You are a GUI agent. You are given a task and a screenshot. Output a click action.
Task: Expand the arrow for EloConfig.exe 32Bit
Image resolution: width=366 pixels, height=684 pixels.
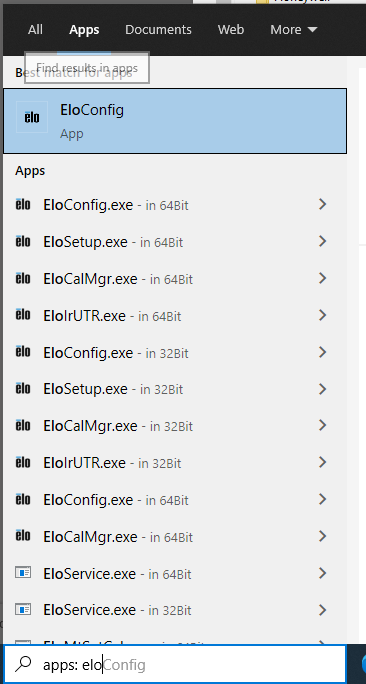pos(322,352)
